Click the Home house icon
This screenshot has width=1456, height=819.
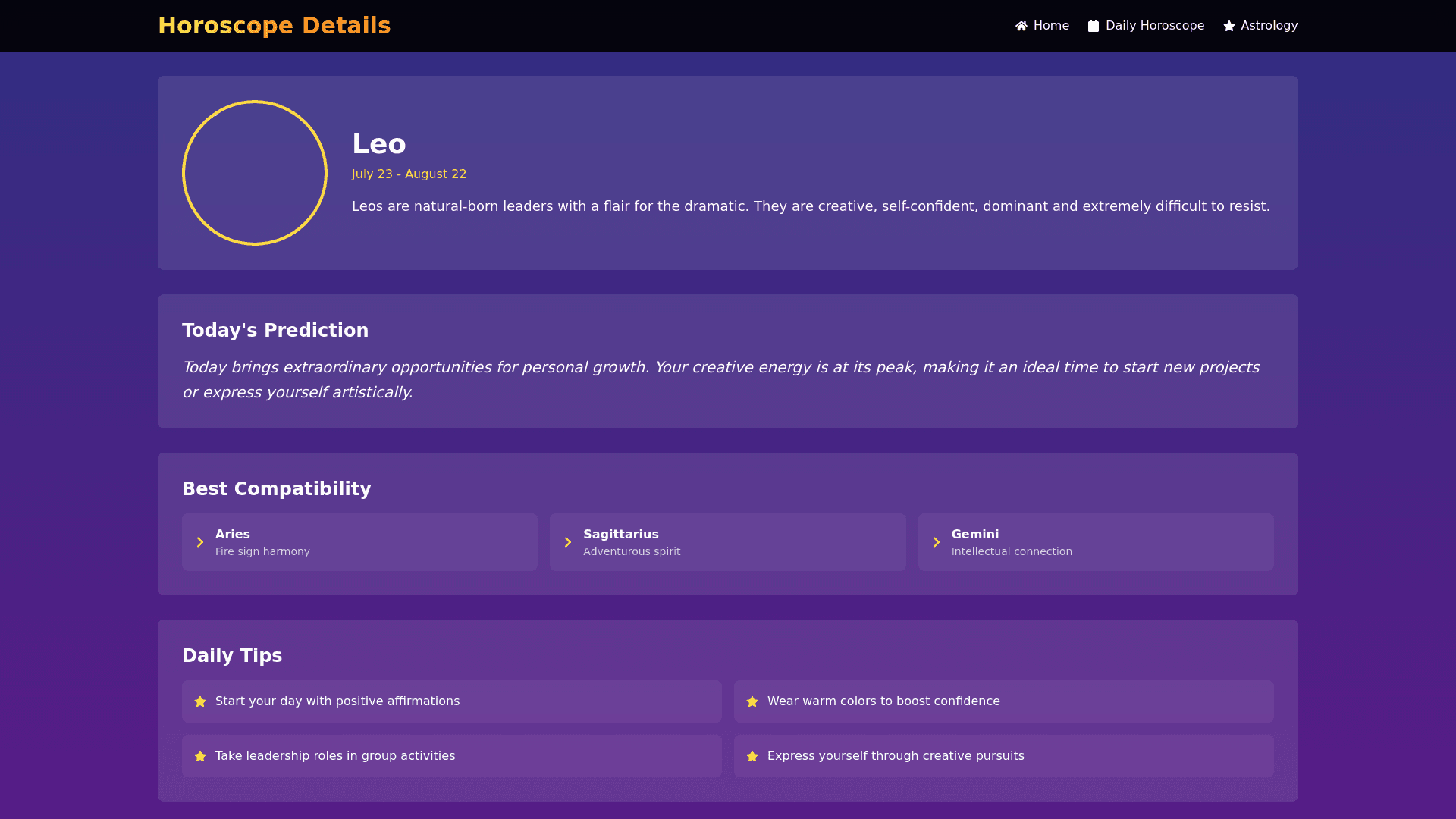pyautogui.click(x=1021, y=26)
